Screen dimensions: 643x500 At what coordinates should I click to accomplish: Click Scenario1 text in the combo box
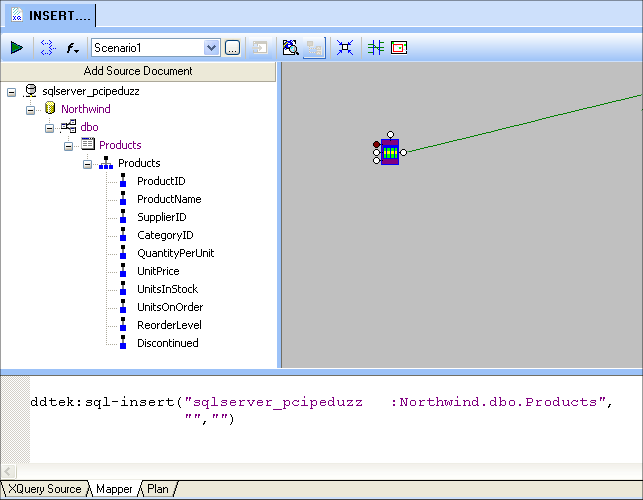point(118,48)
